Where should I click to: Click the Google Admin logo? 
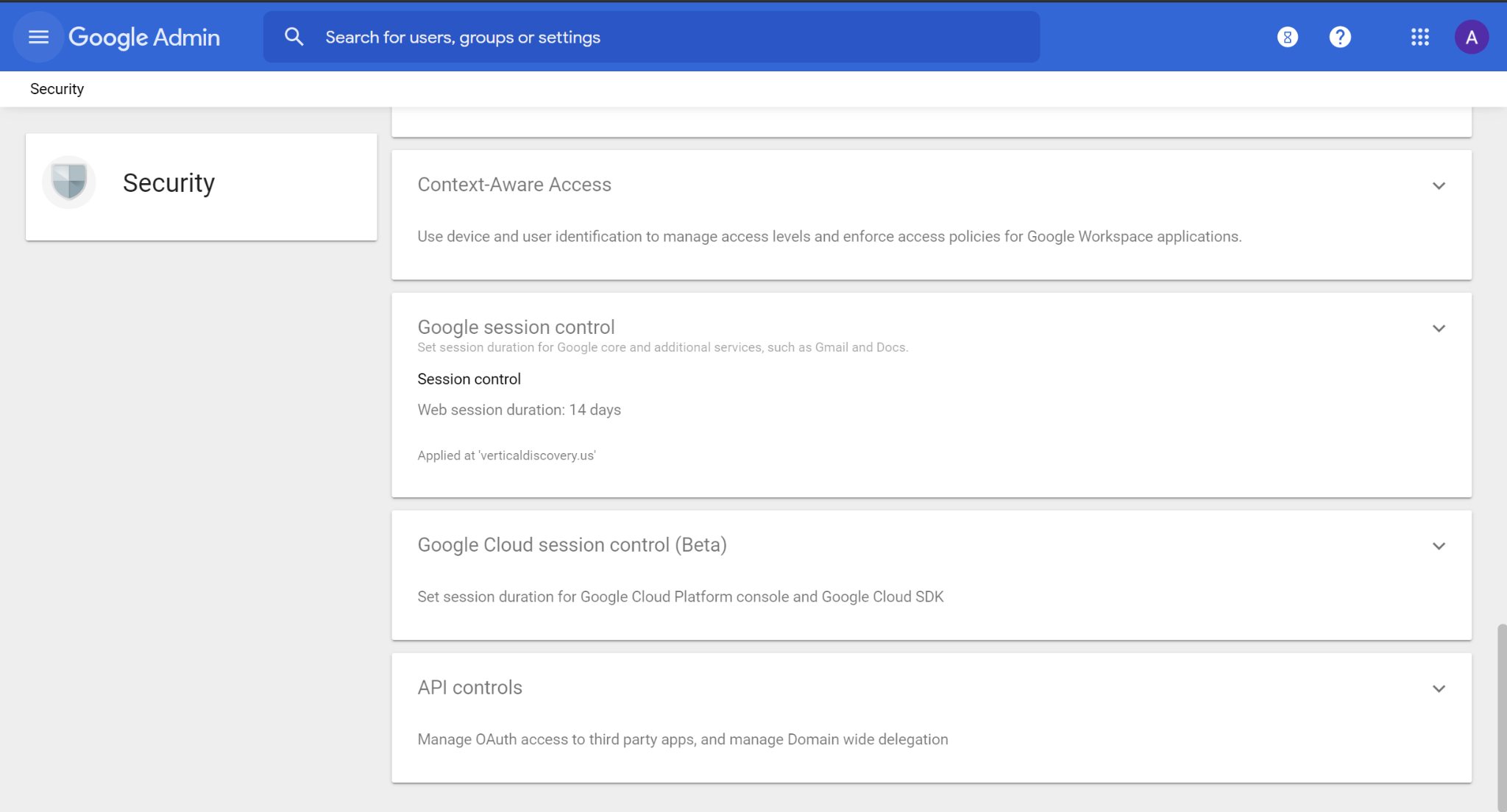point(144,38)
